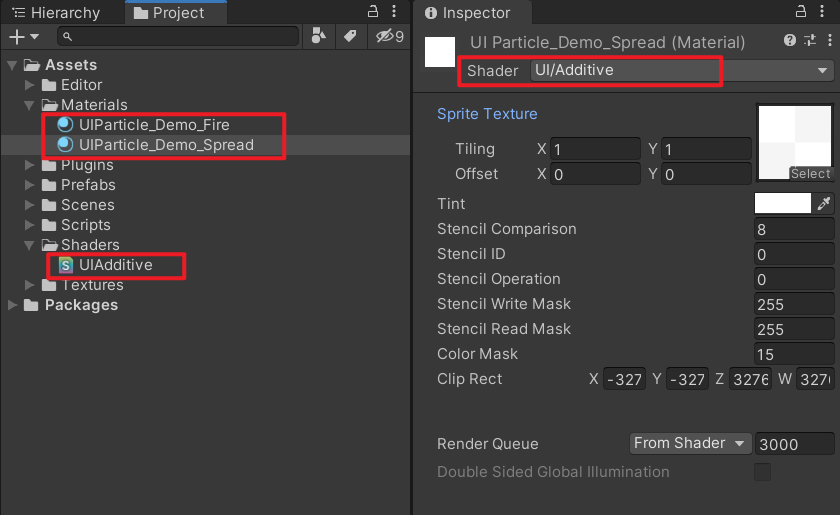Open Search by Label tag icon
This screenshot has height=515, width=840.
point(350,36)
